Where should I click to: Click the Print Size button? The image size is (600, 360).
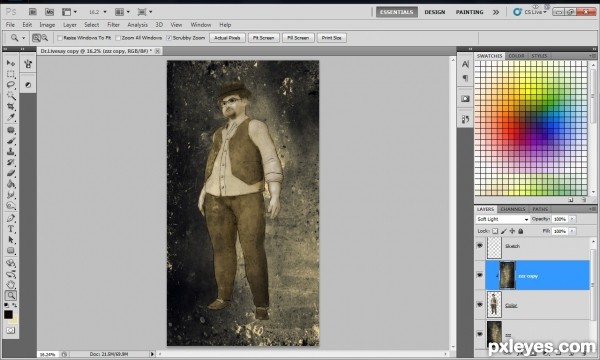(331, 38)
